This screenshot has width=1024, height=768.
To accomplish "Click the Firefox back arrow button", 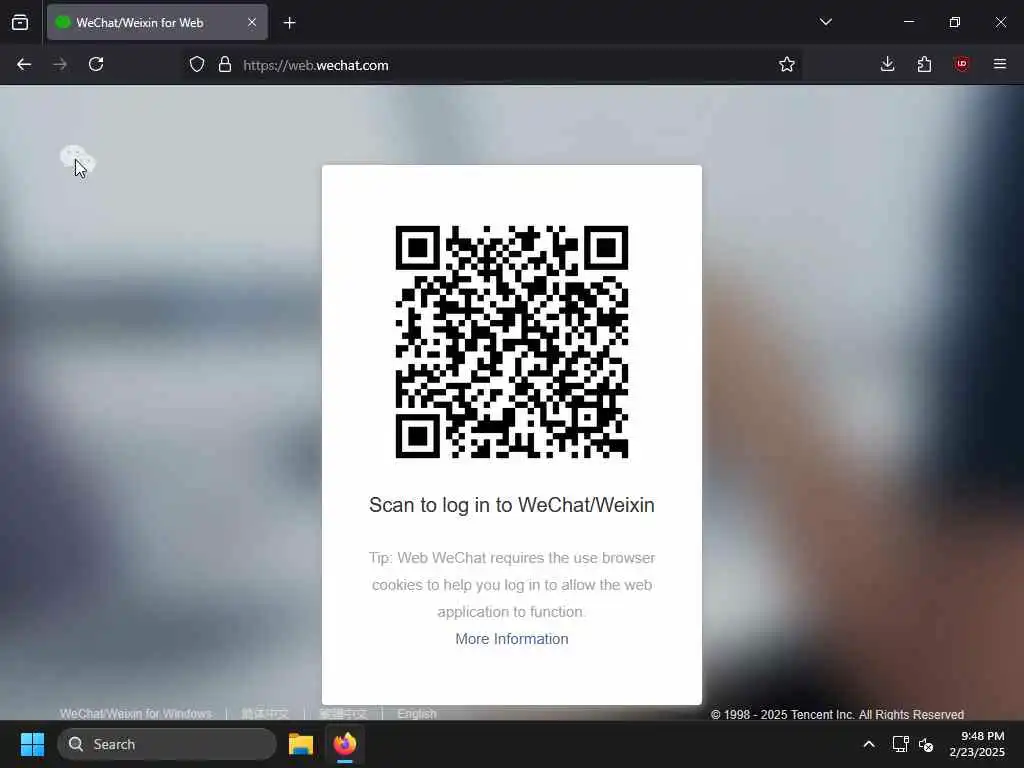I will coord(24,64).
